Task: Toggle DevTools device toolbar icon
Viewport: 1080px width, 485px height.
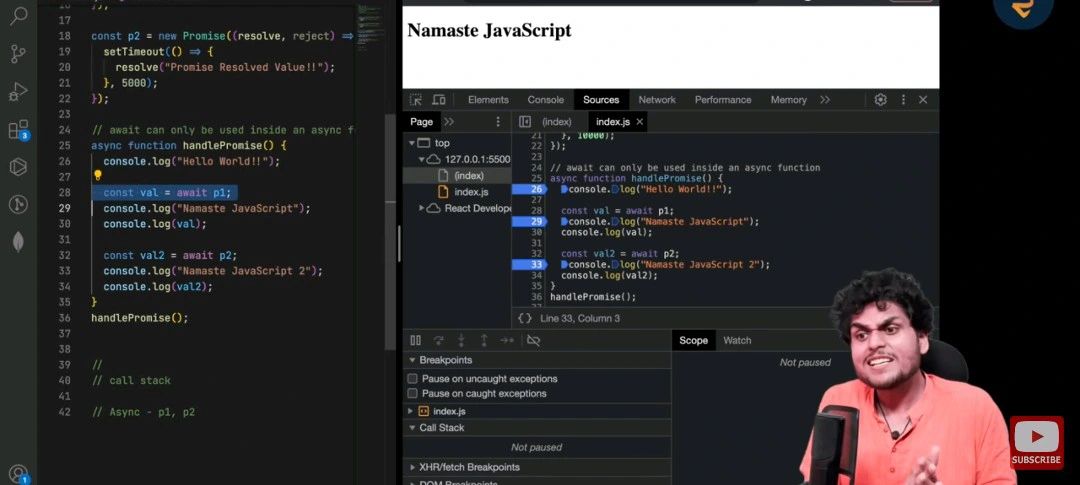Action: [439, 100]
